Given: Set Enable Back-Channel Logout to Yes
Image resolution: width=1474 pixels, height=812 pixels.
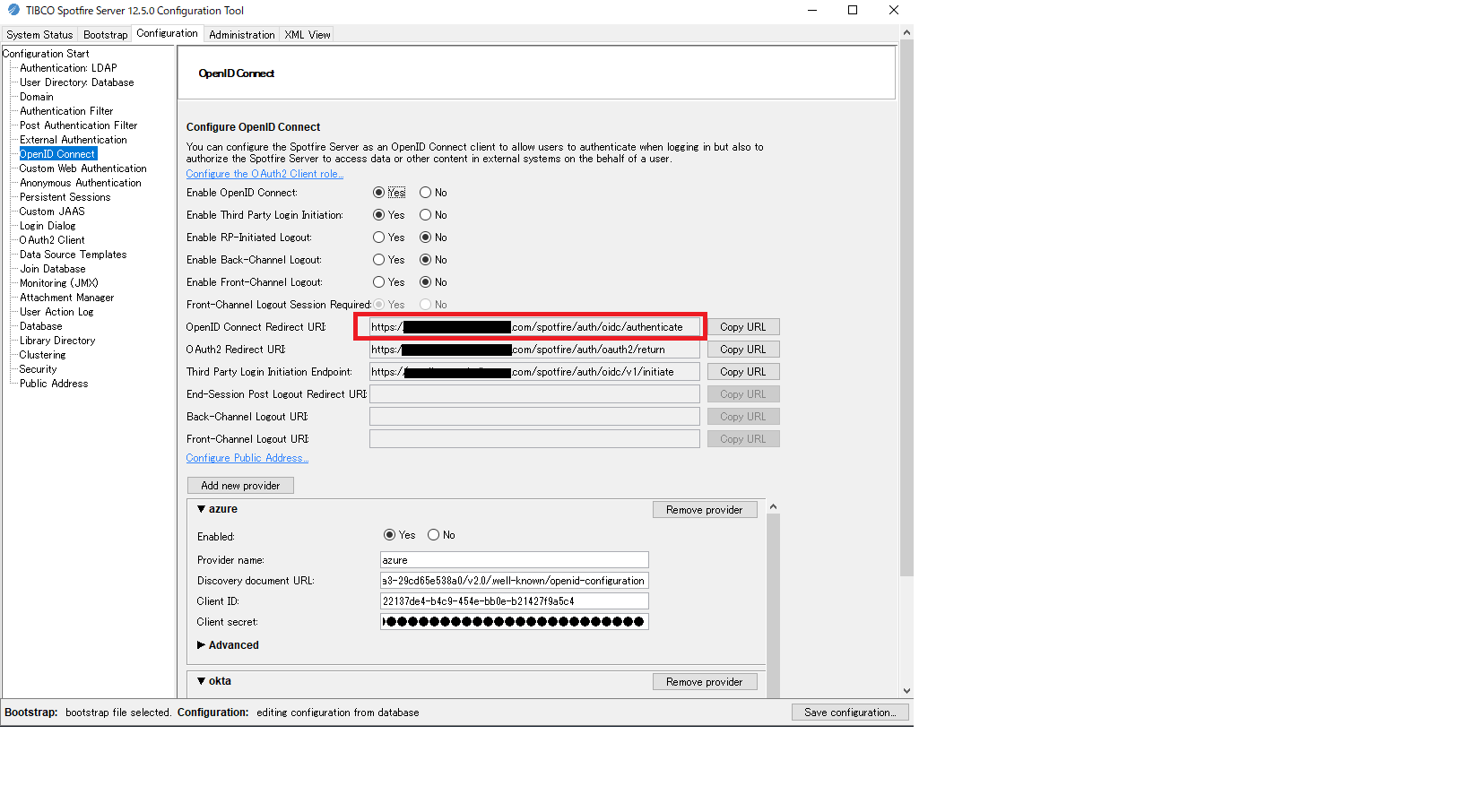Looking at the screenshot, I should coord(379,260).
